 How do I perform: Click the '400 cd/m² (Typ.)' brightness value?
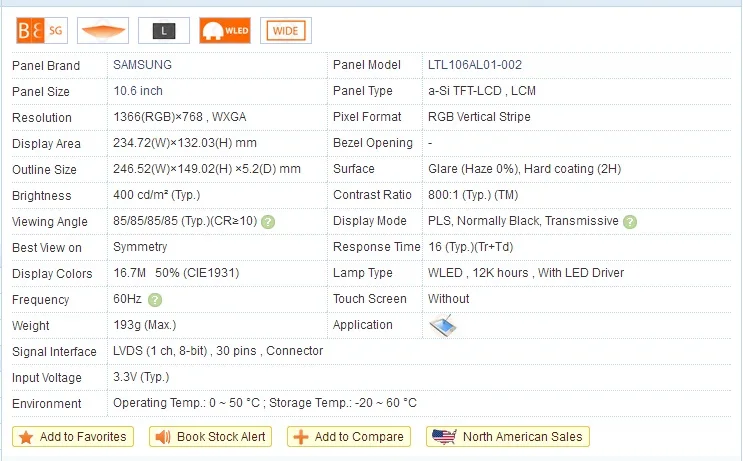[x=156, y=195]
